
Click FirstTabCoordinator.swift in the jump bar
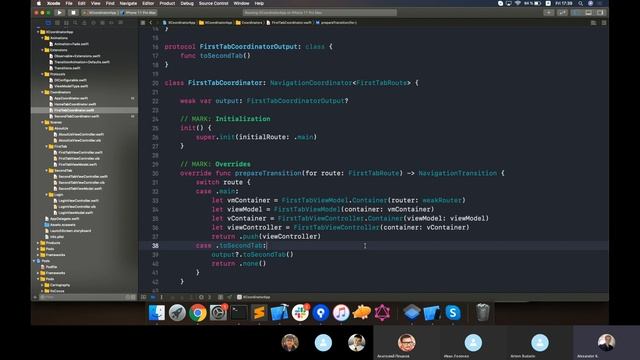[289, 23]
